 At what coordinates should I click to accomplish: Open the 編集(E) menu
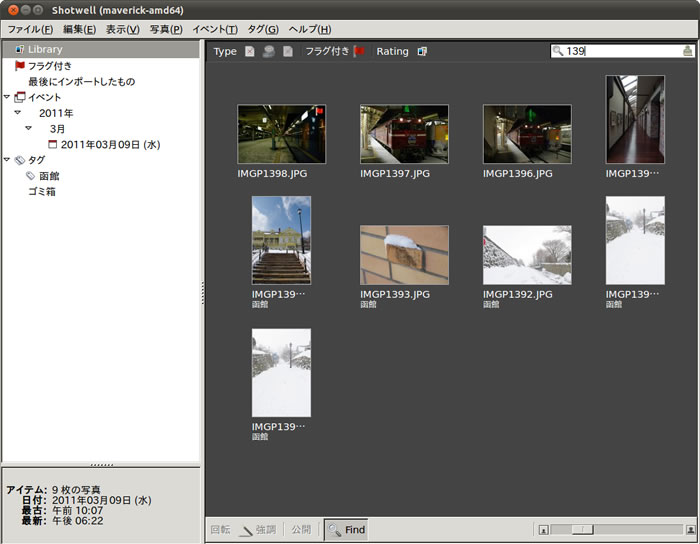point(79,29)
